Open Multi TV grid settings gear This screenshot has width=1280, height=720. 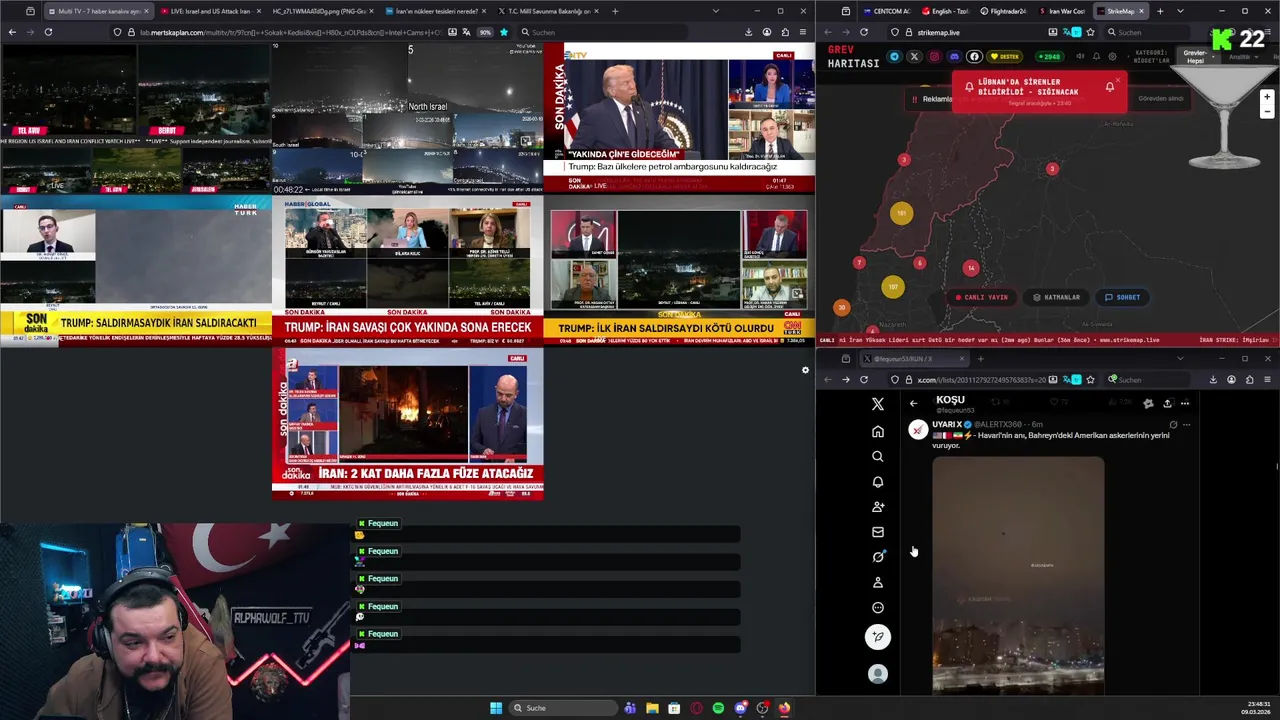pos(805,370)
